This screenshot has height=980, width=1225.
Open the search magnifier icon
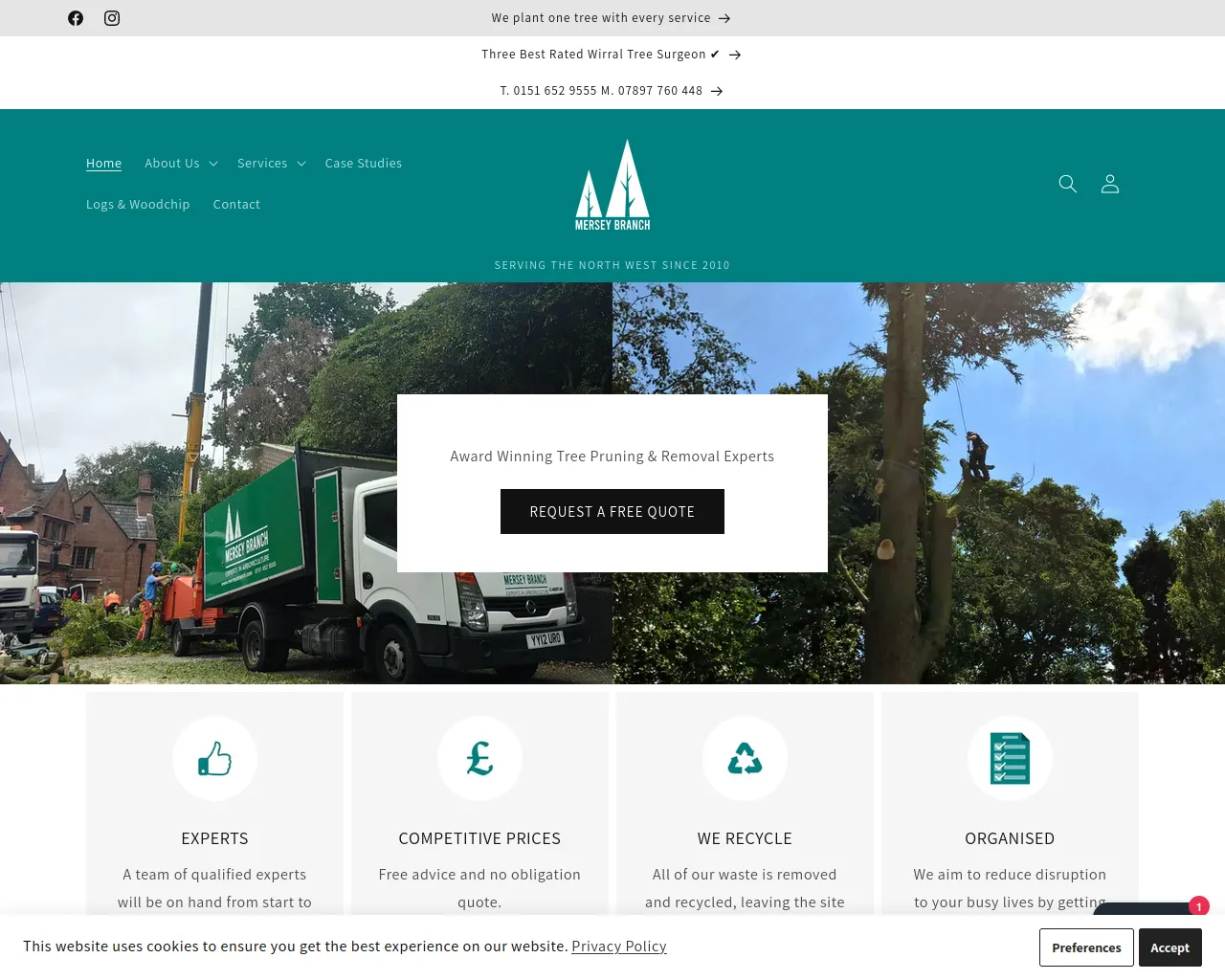pos(1068,184)
